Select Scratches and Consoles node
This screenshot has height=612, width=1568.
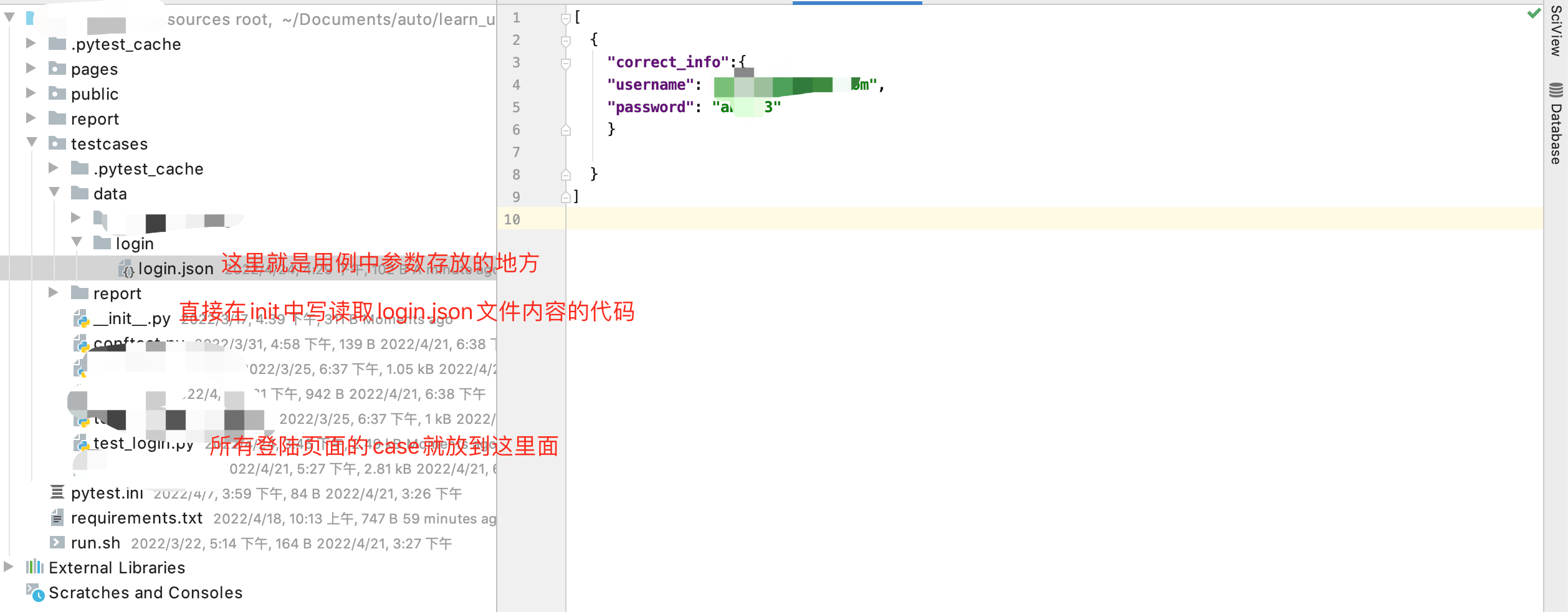(x=145, y=593)
